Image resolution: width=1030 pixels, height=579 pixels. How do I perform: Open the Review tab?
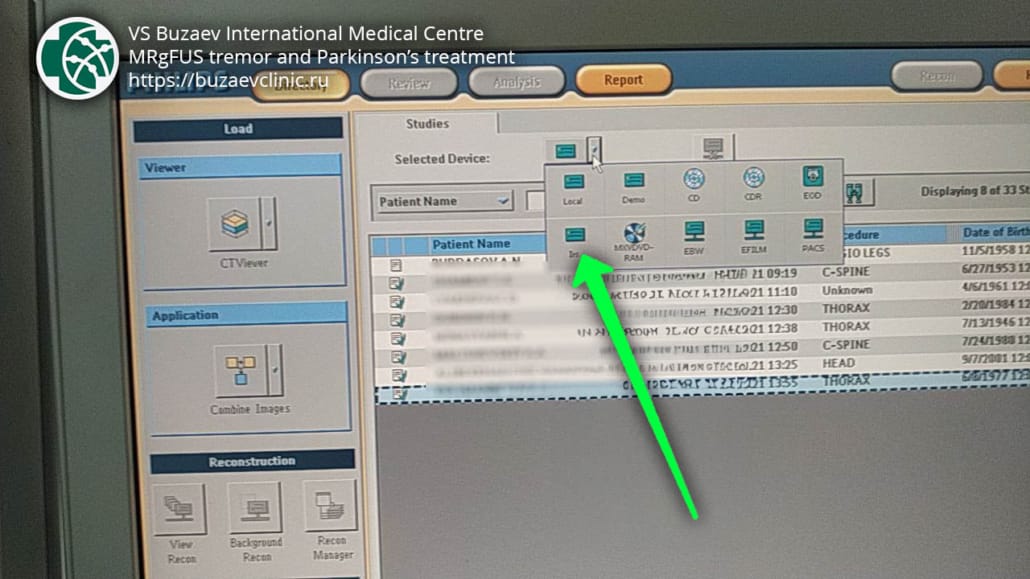point(409,84)
